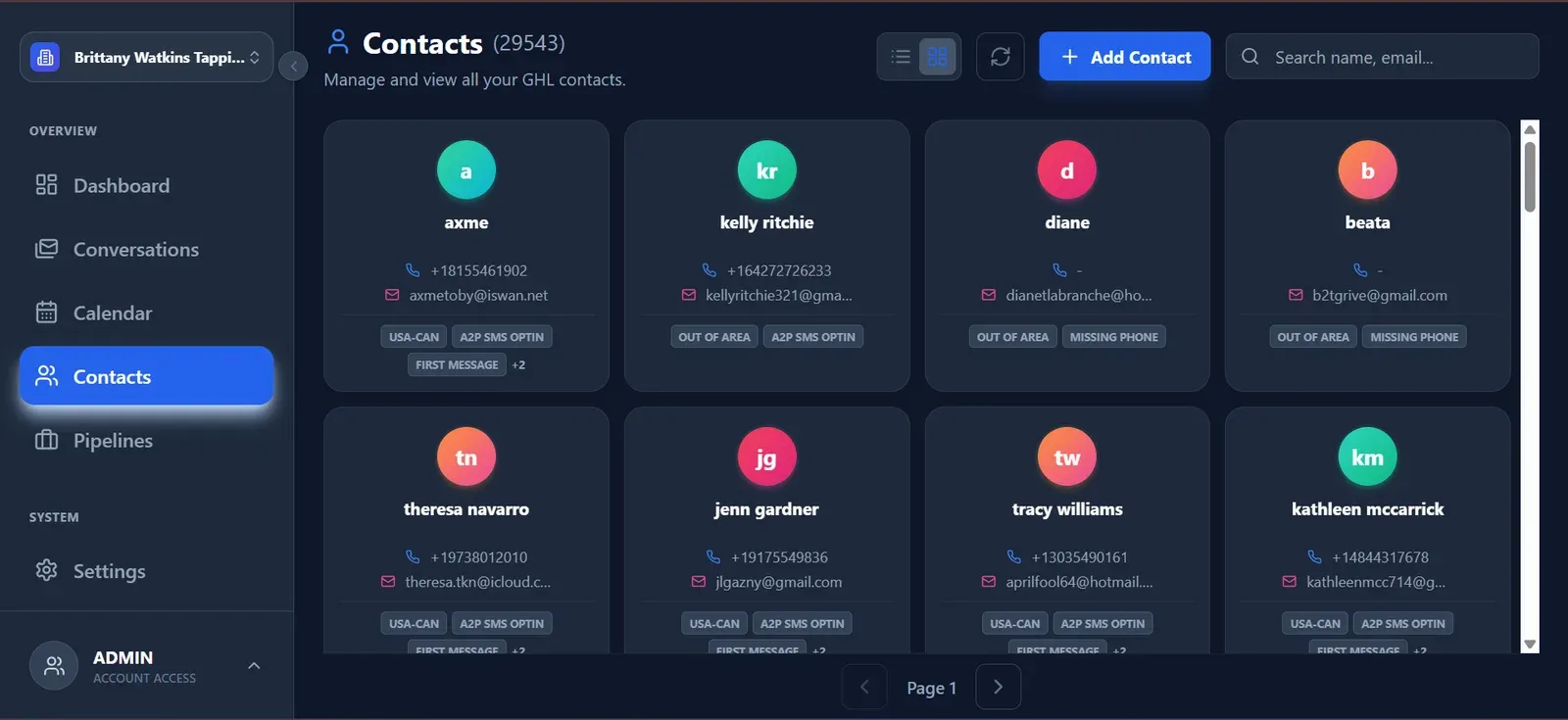The image size is (1568, 720).
Task: Click the Add Contact button
Action: point(1124,57)
